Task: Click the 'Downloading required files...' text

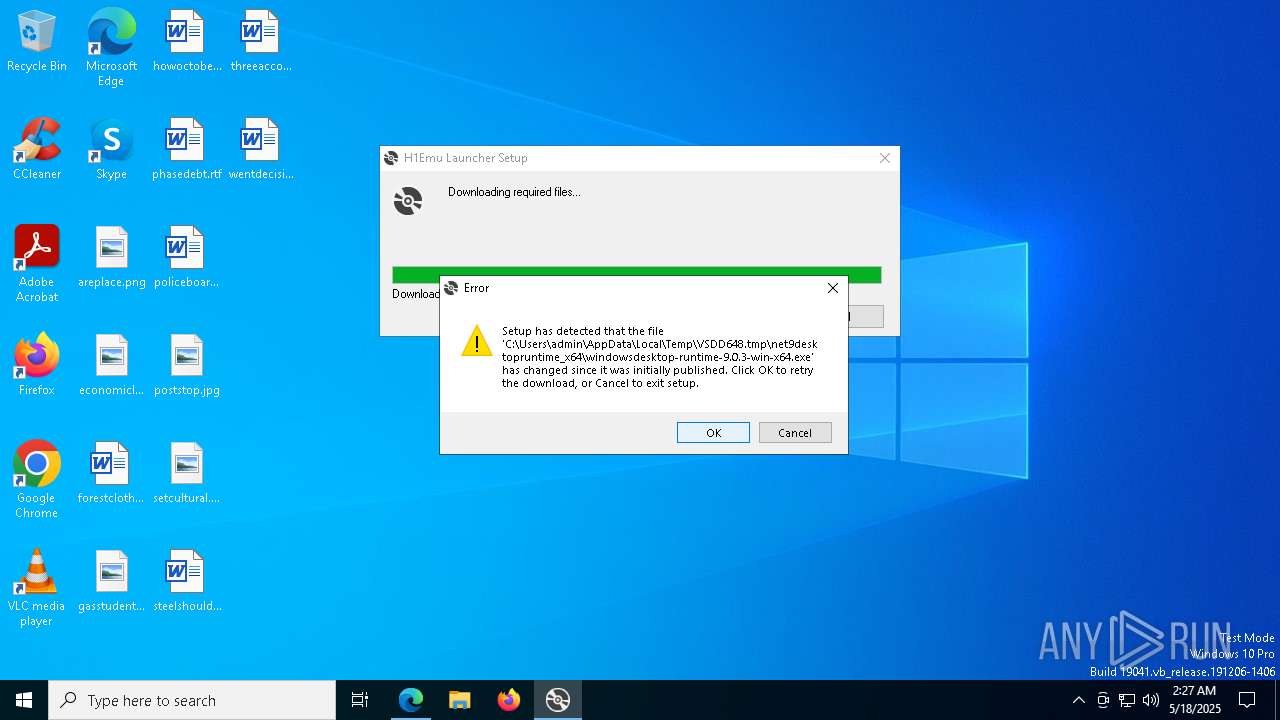Action: click(514, 192)
